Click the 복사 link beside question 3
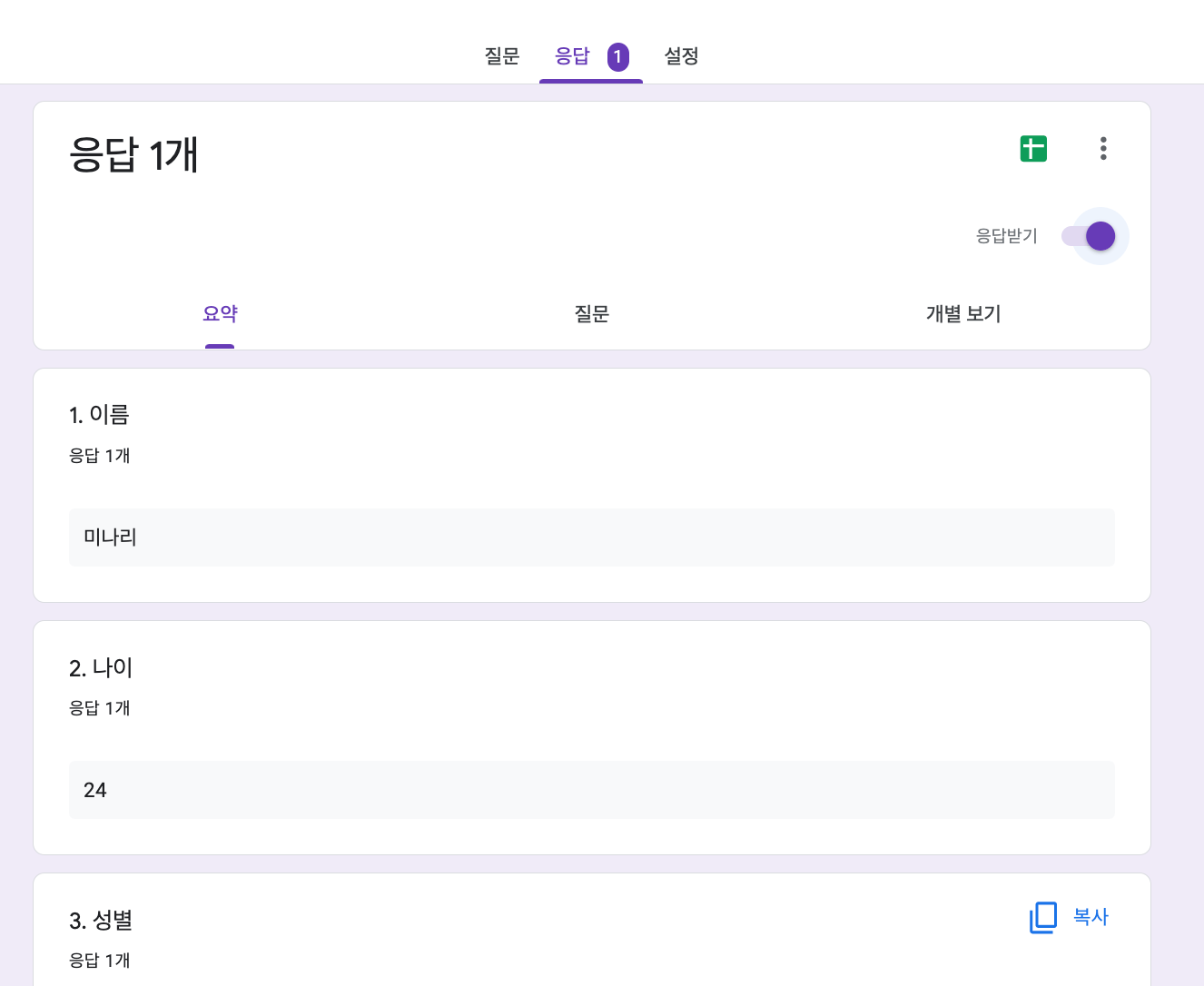The width and height of the screenshot is (1204, 986). 1089,917
